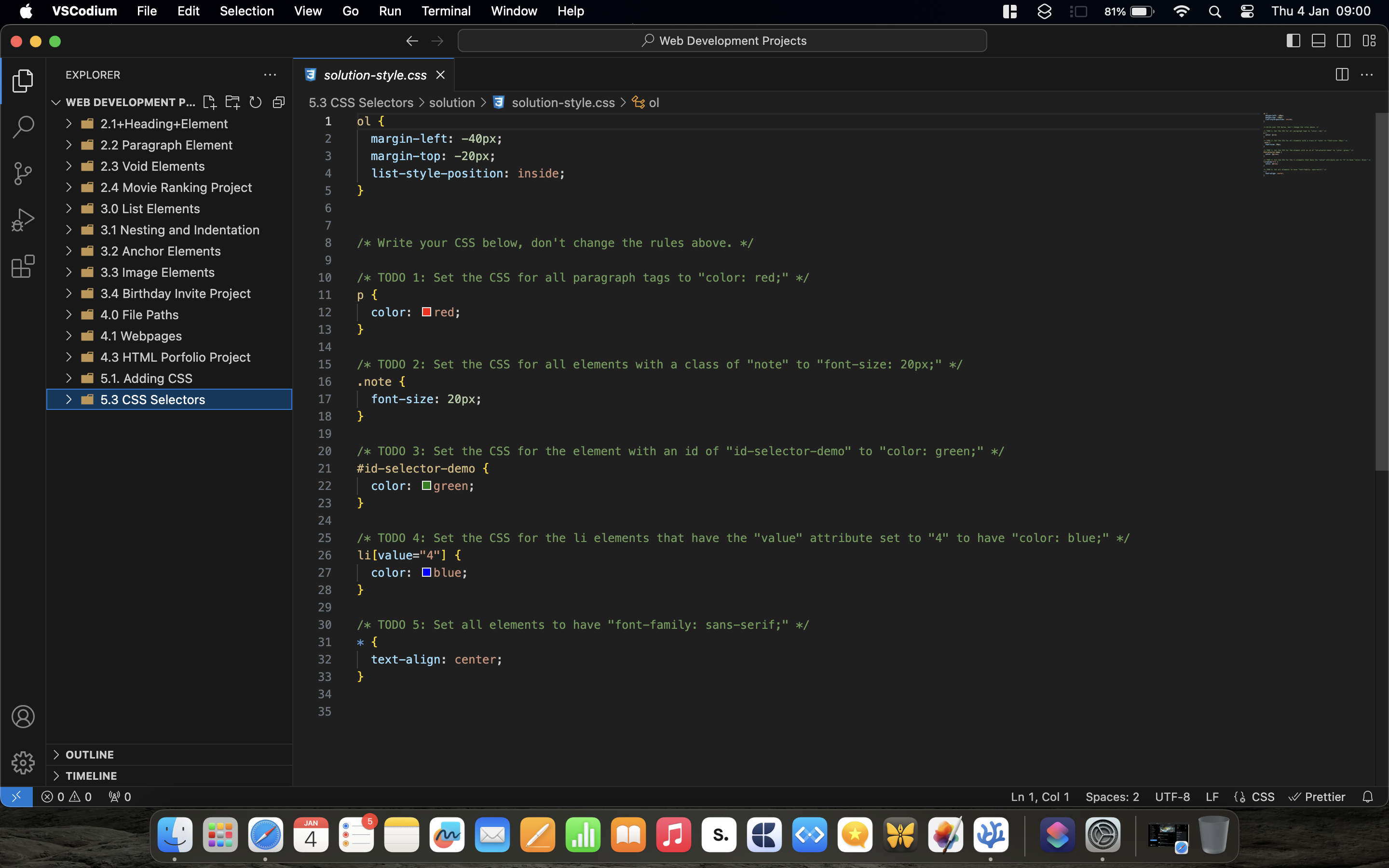Image resolution: width=1389 pixels, height=868 pixels.
Task: Open Source Control view
Action: click(x=23, y=174)
